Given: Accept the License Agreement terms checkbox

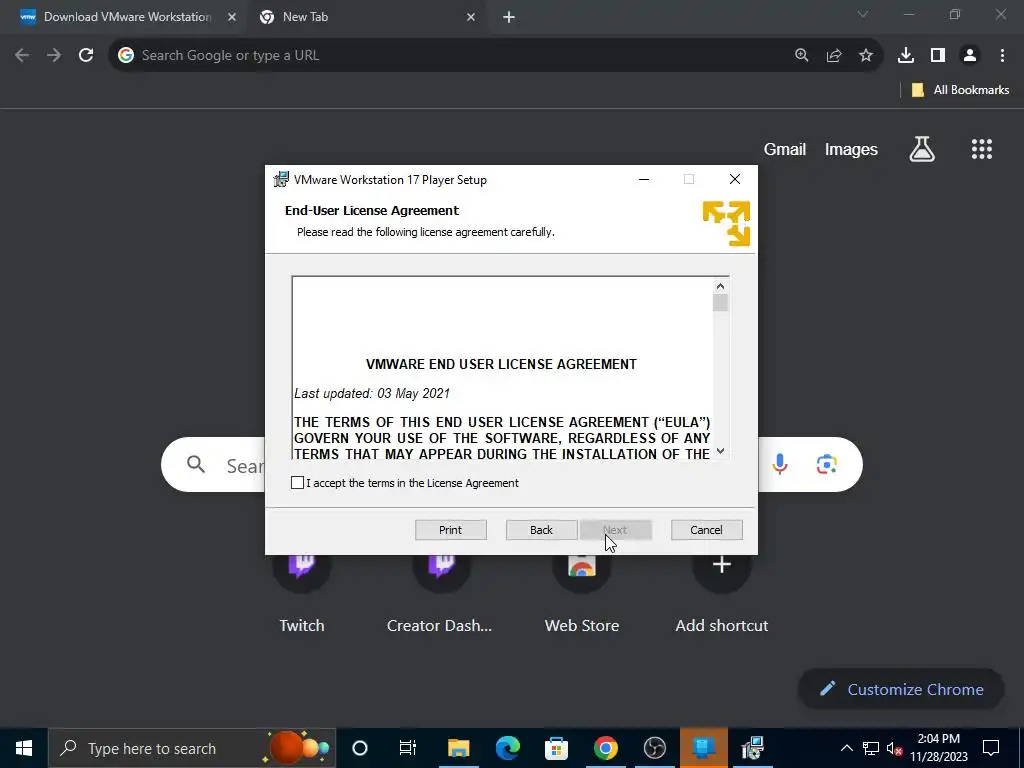Looking at the screenshot, I should coord(297,483).
